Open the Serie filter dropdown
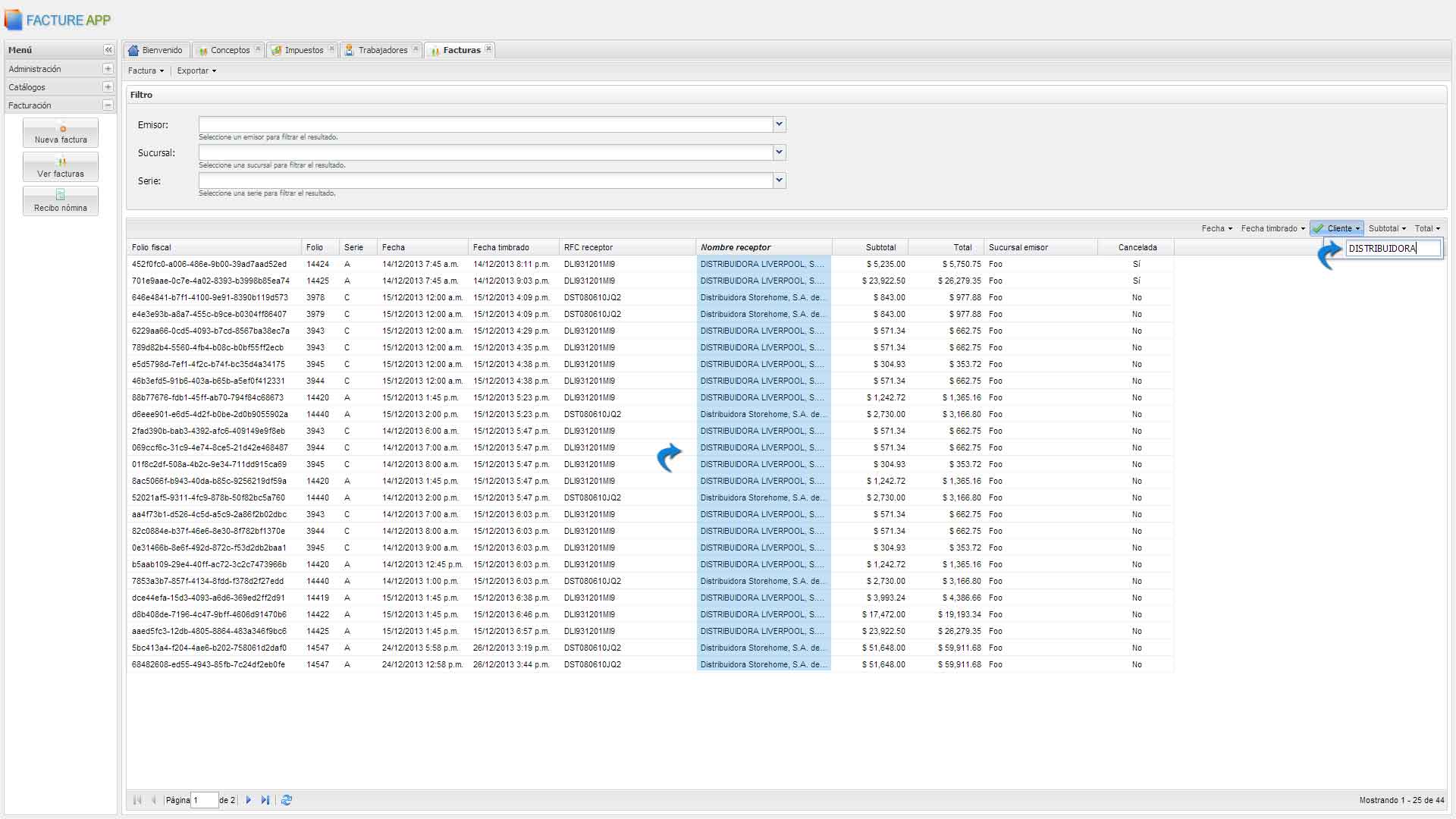1456x819 pixels. (x=779, y=180)
